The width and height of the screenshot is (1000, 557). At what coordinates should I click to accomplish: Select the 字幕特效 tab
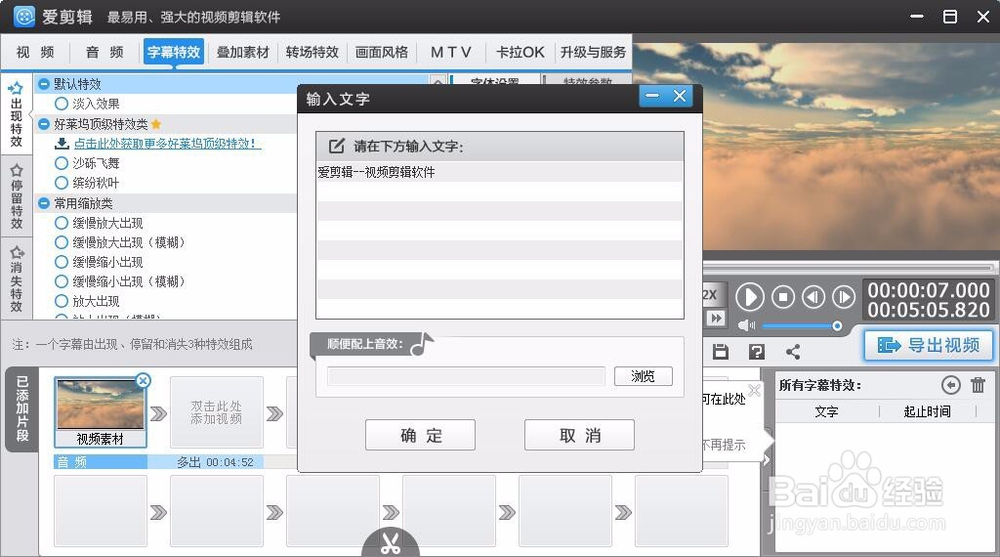click(x=173, y=52)
